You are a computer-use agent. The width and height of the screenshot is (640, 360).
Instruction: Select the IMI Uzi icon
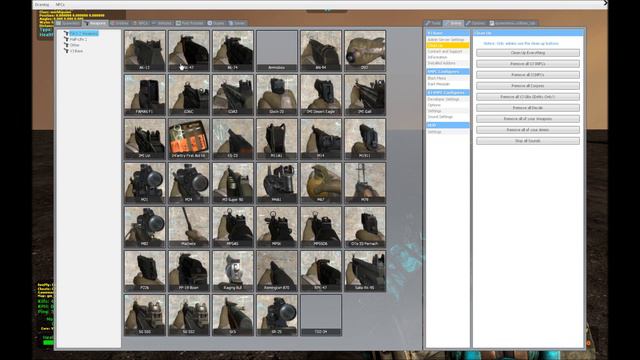tap(145, 139)
